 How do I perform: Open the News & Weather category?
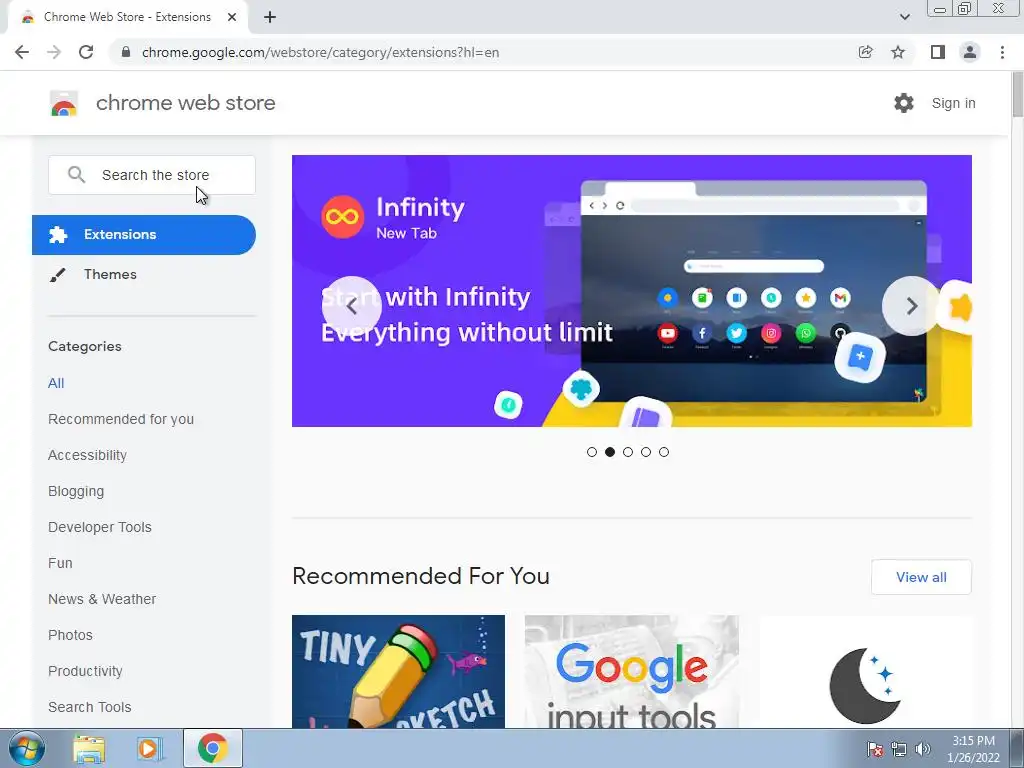click(102, 599)
